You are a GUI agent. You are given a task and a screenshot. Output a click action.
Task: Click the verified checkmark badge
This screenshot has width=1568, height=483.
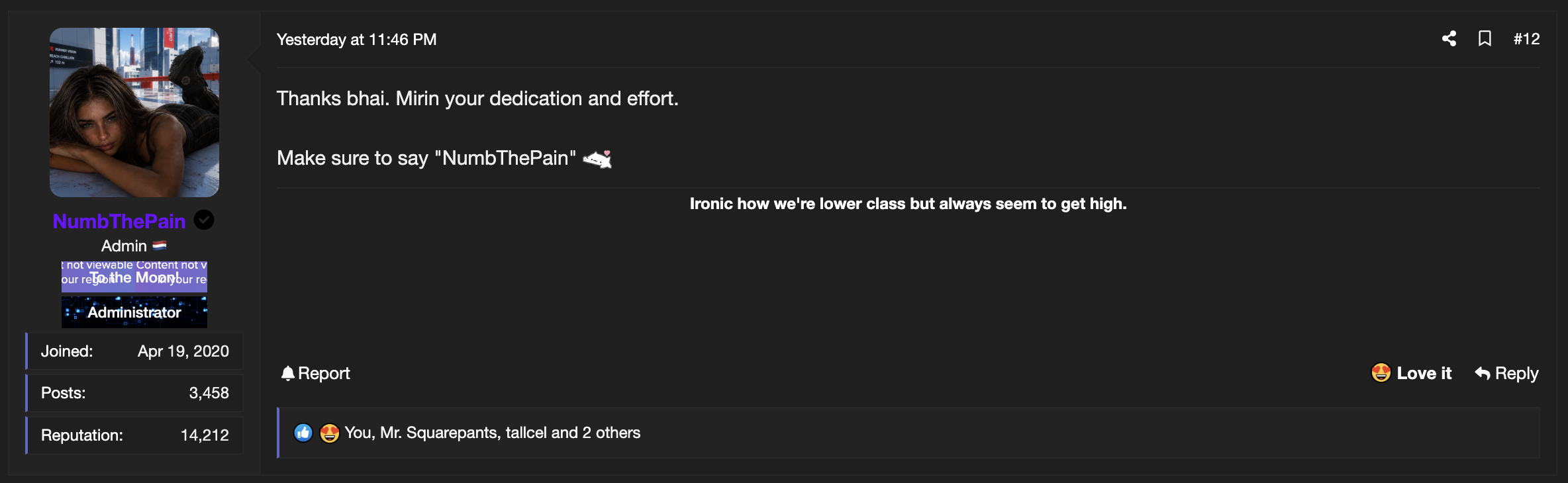point(204,220)
